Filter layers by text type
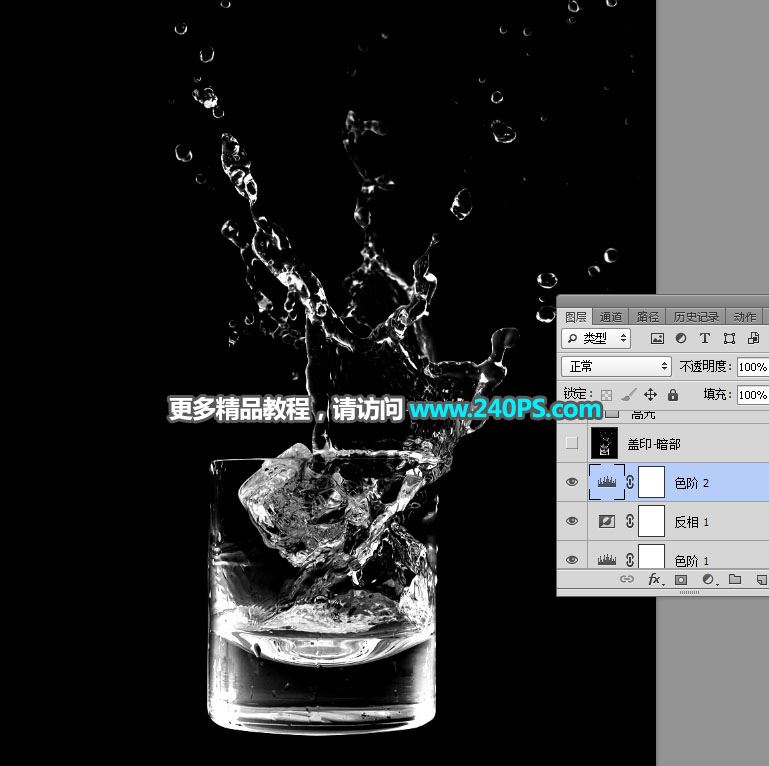The height and width of the screenshot is (766, 769). (x=705, y=339)
